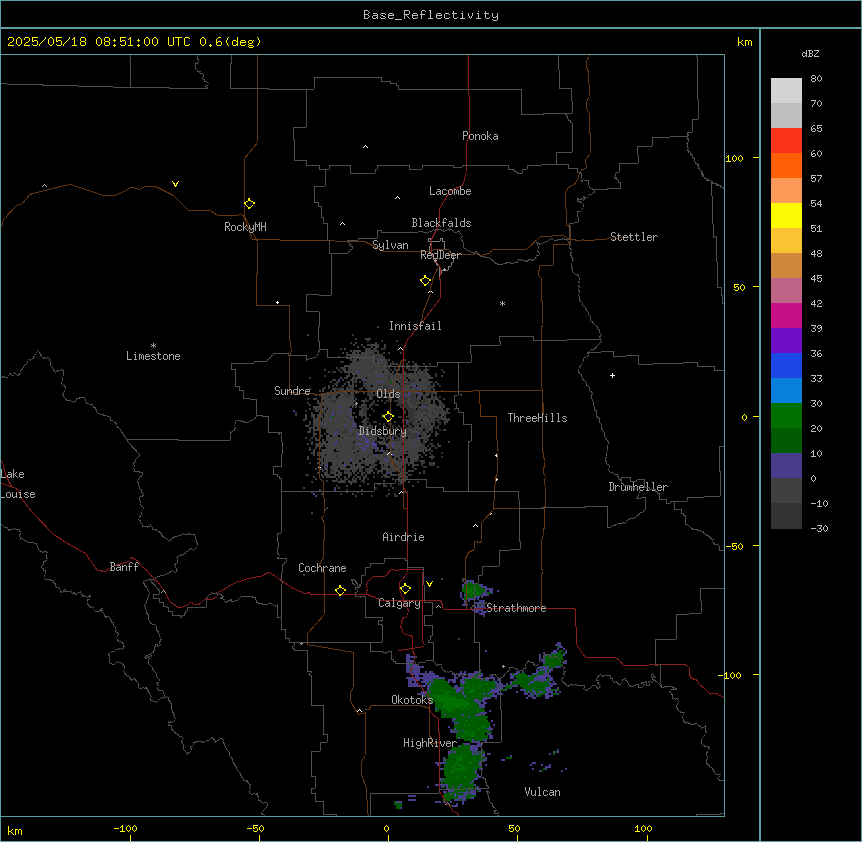This screenshot has height=842, width=862.
Task: Click the gray clutter ring around Olds
Action: pos(379,418)
